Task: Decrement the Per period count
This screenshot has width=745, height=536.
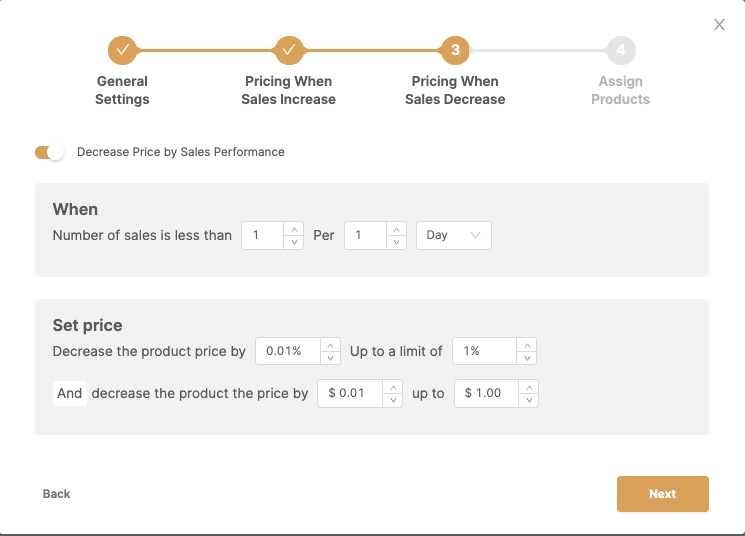Action: 397,242
